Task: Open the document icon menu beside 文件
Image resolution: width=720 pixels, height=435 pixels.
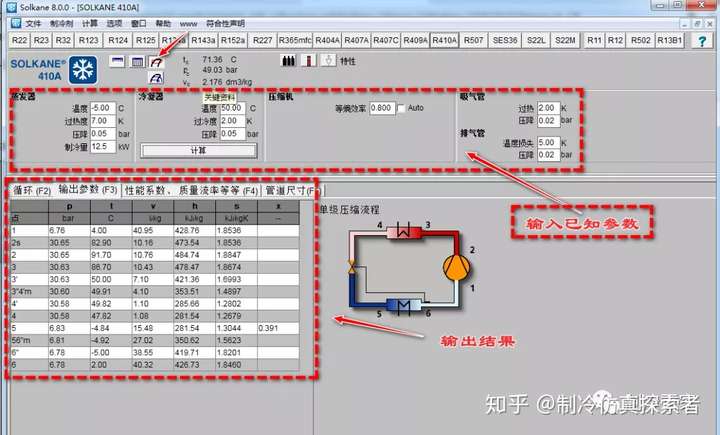Action: (x=16, y=23)
